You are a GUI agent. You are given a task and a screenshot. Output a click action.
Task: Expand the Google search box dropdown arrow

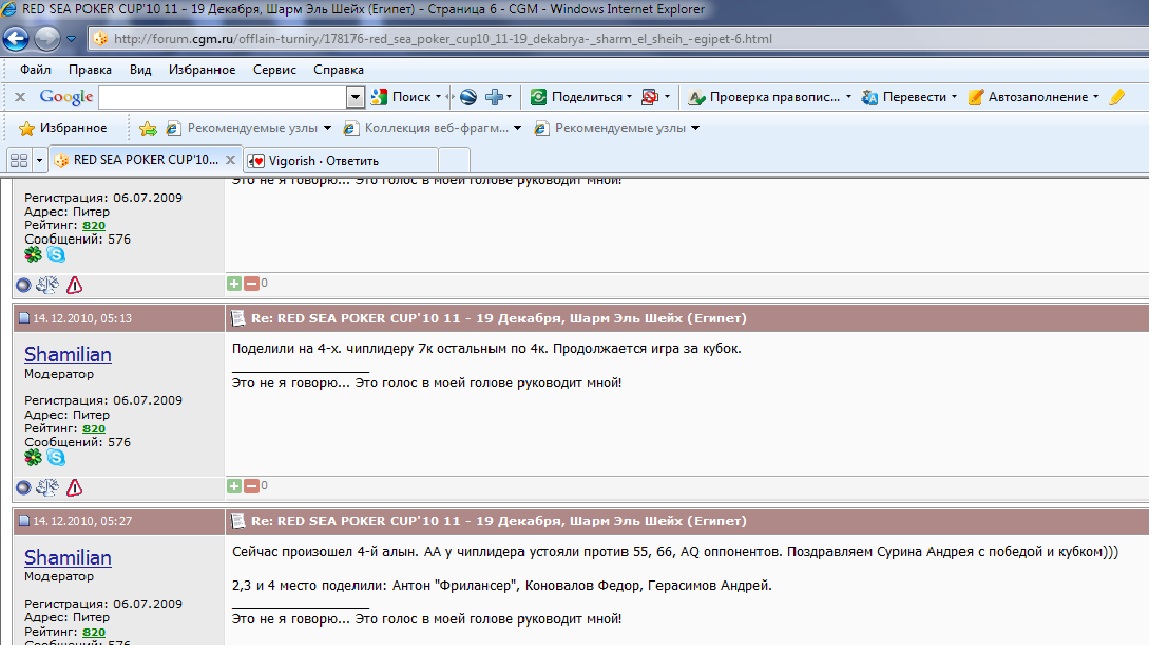coord(355,97)
